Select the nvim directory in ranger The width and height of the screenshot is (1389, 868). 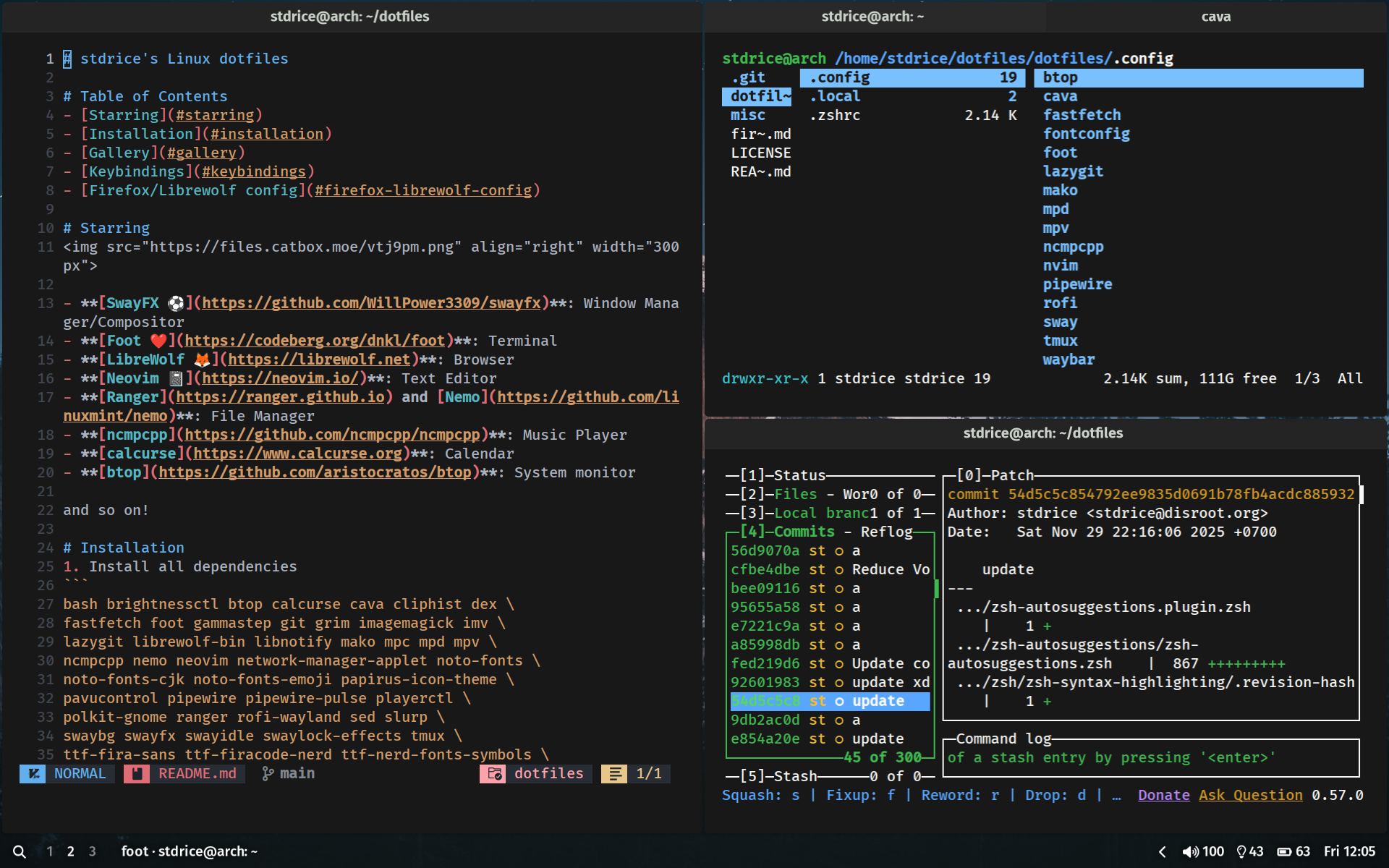coord(1060,265)
